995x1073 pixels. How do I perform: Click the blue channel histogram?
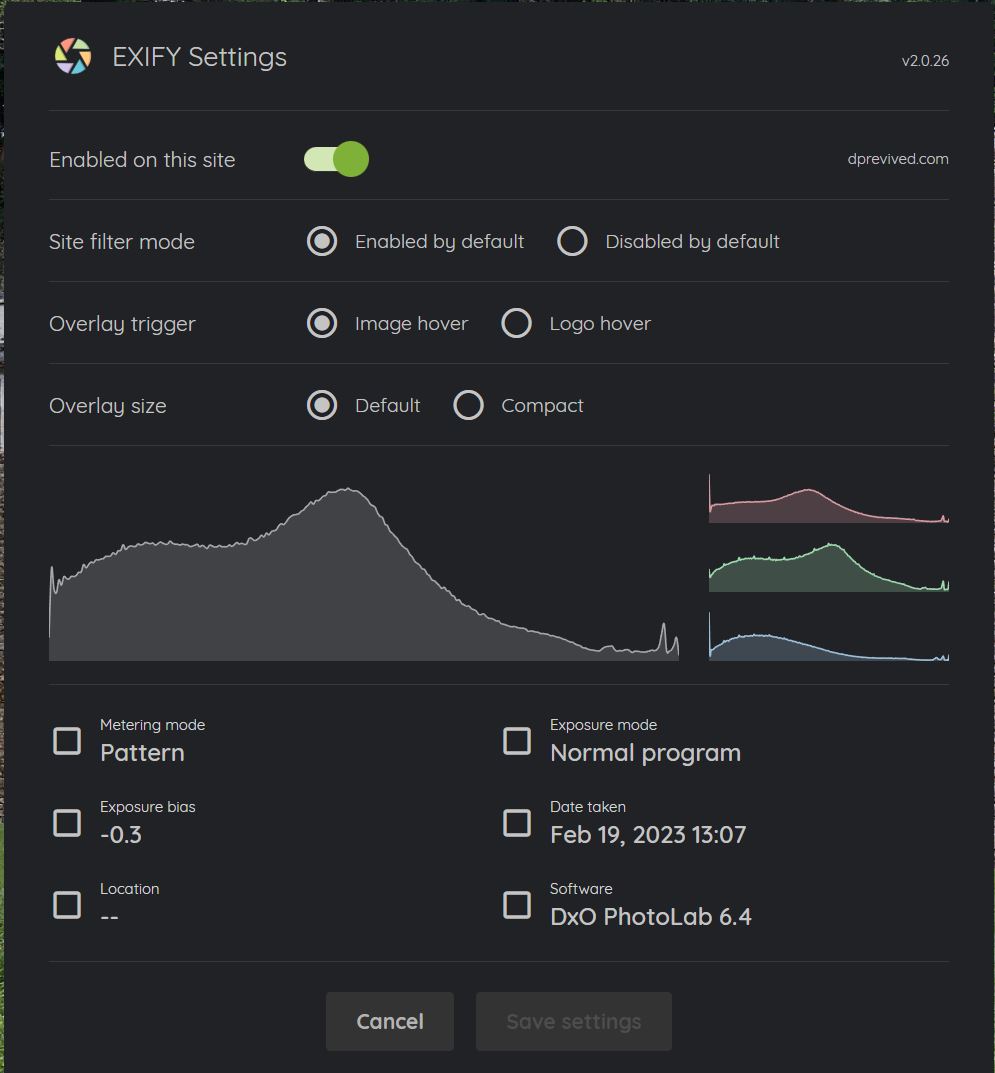[829, 636]
